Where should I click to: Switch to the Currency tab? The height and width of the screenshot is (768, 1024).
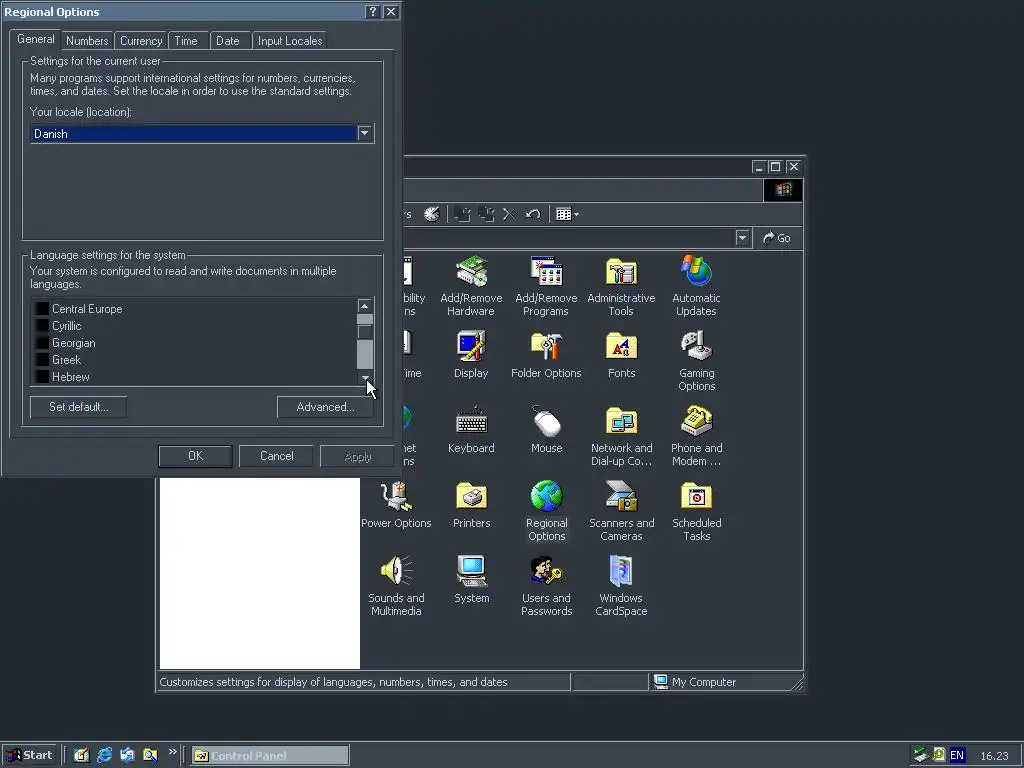[x=141, y=40]
